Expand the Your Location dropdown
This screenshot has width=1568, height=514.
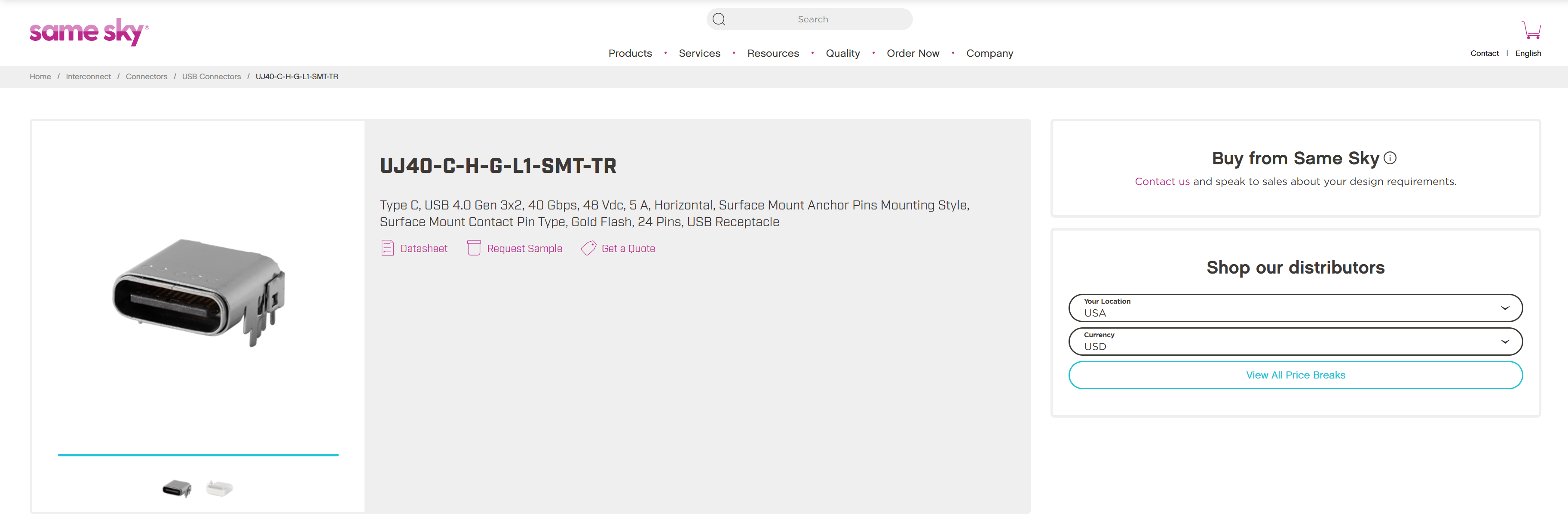[1295, 308]
